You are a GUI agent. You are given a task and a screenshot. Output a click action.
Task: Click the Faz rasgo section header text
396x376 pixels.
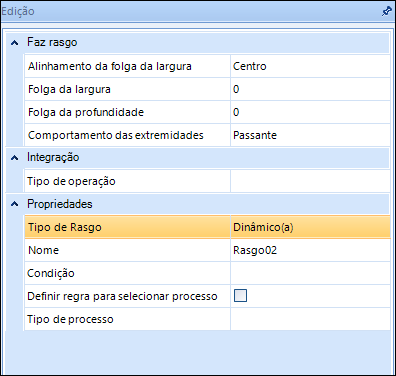(x=52, y=43)
